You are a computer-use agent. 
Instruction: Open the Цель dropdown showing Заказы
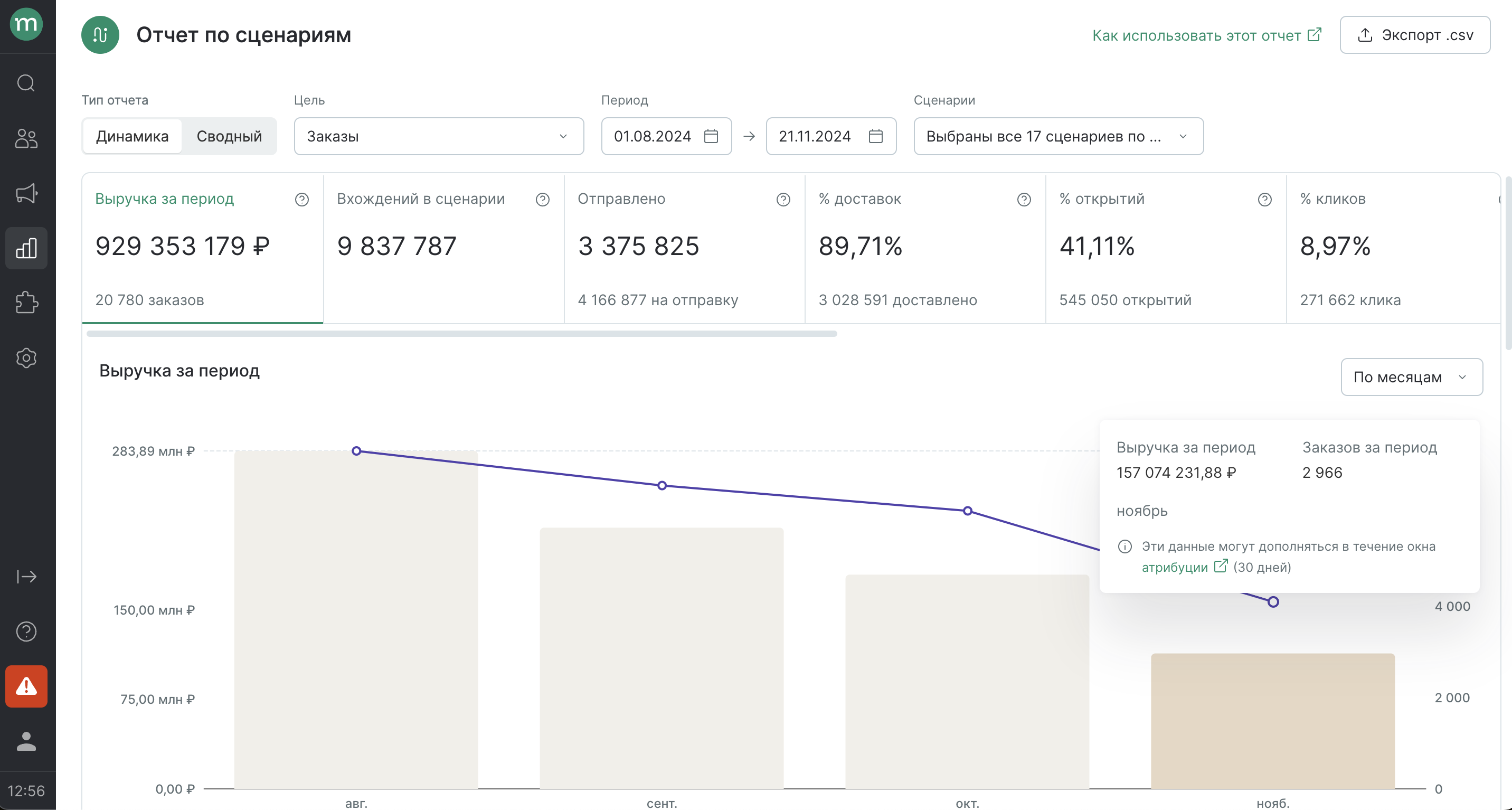(x=439, y=136)
